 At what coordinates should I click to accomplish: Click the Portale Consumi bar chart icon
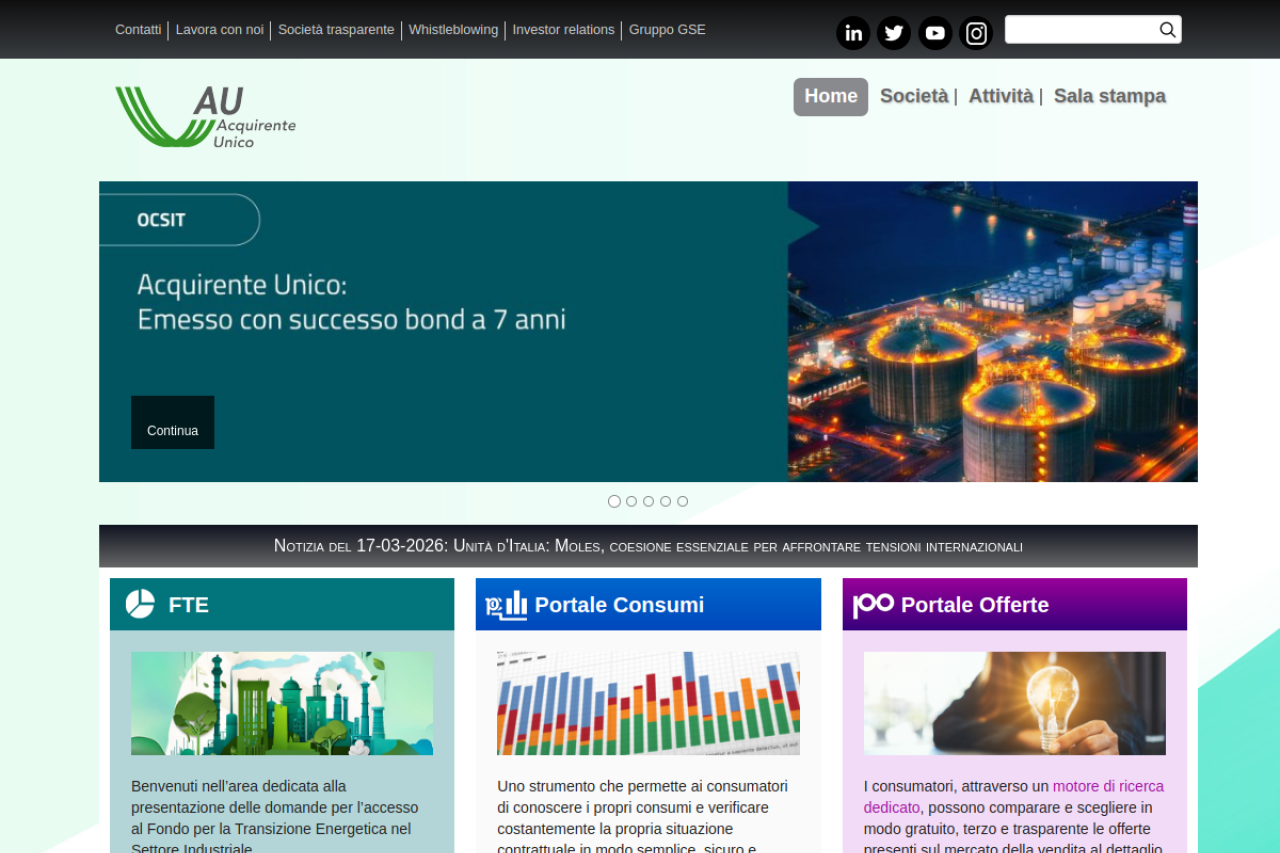click(x=506, y=604)
